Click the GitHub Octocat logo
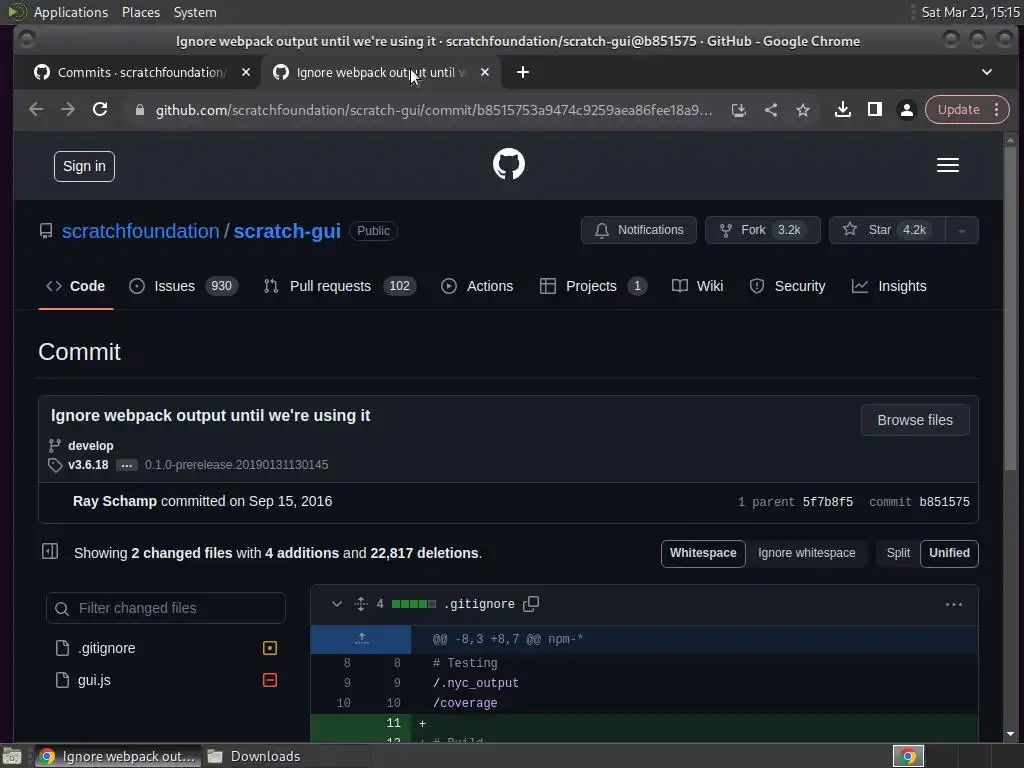This screenshot has width=1024, height=768. pyautogui.click(x=509, y=164)
